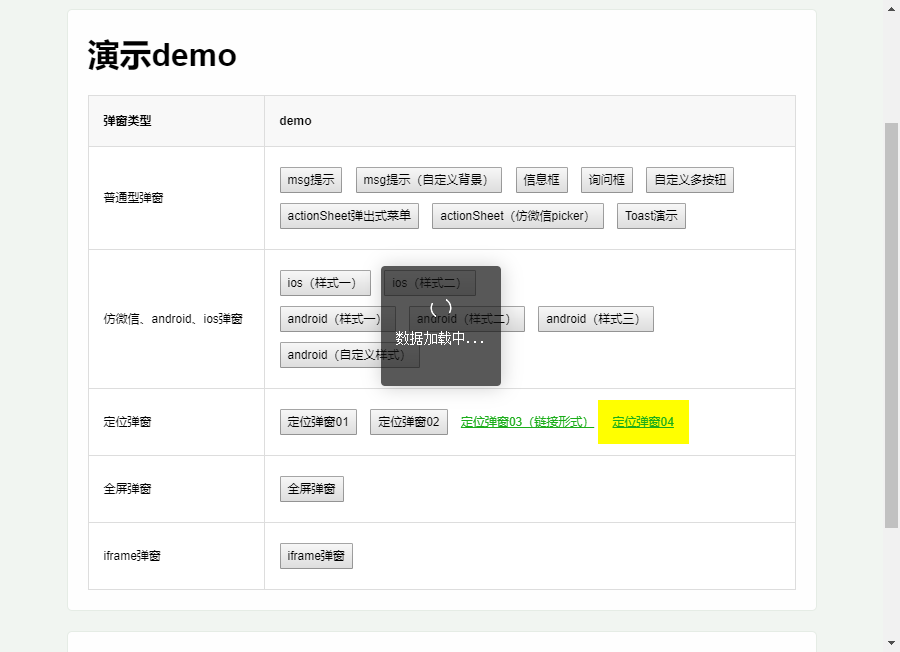Show the Toast演示 popup

651,216
